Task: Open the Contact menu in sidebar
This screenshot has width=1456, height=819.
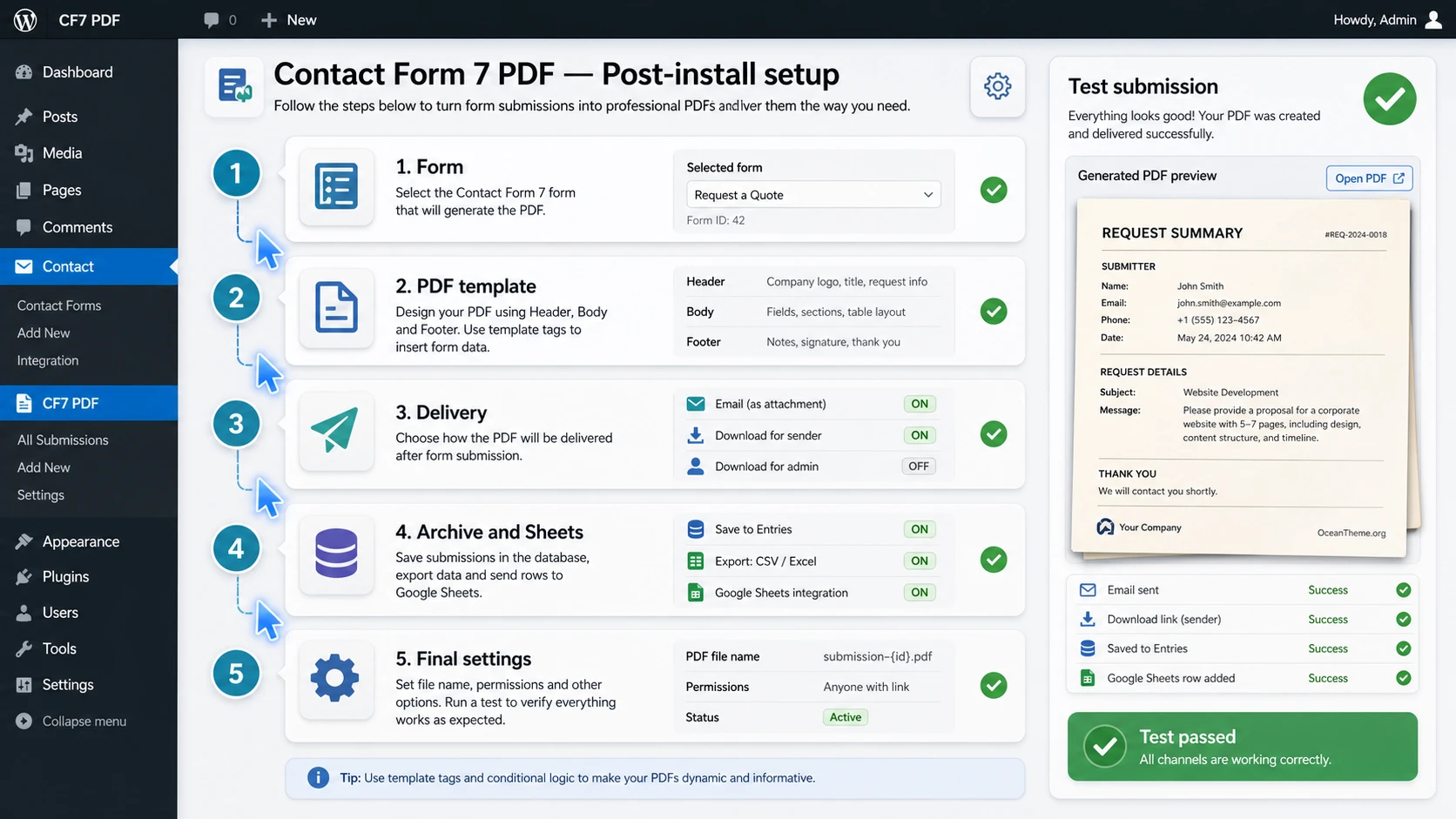Action: [x=89, y=266]
